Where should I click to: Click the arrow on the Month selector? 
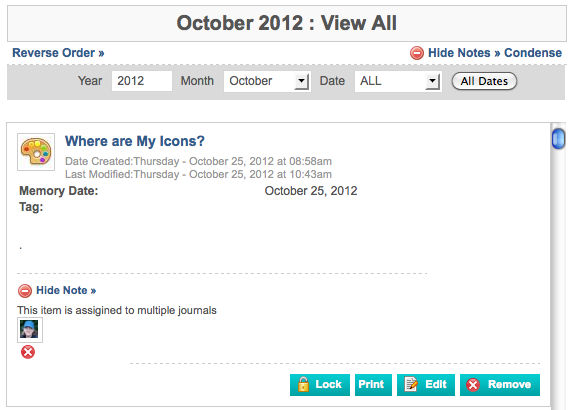pyautogui.click(x=301, y=81)
